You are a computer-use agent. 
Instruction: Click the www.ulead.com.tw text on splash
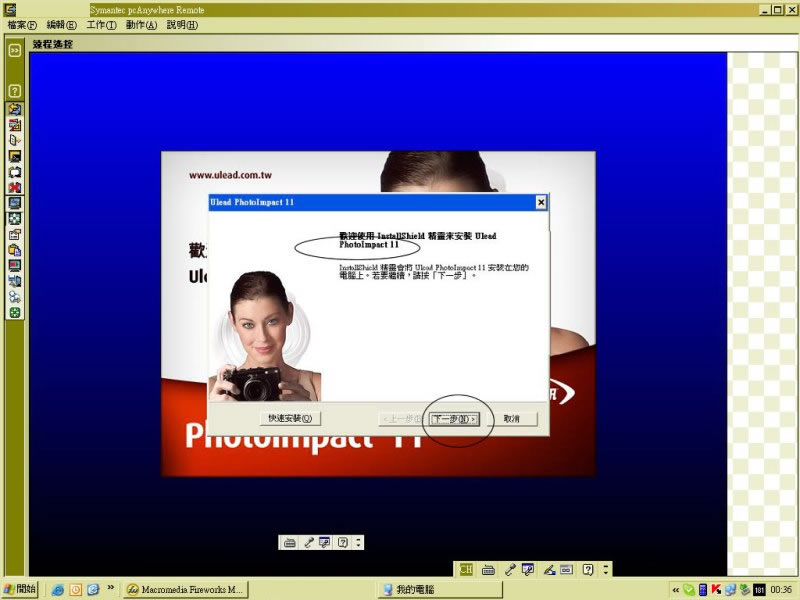(x=230, y=175)
